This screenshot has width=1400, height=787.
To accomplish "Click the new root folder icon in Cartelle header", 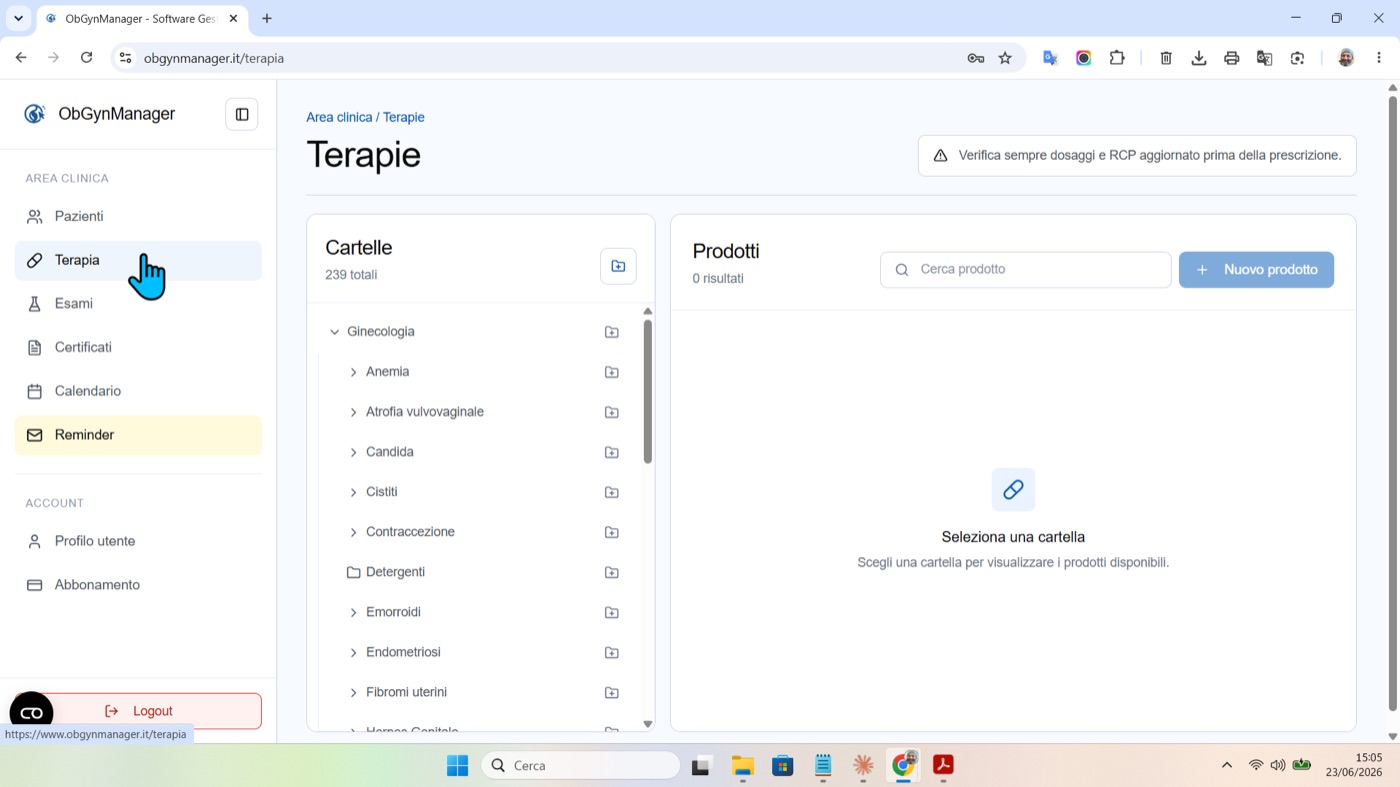I will coord(618,266).
